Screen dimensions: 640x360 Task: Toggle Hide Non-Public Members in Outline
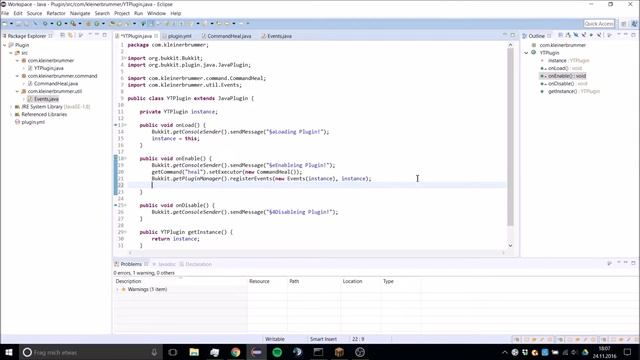tap(591, 36)
